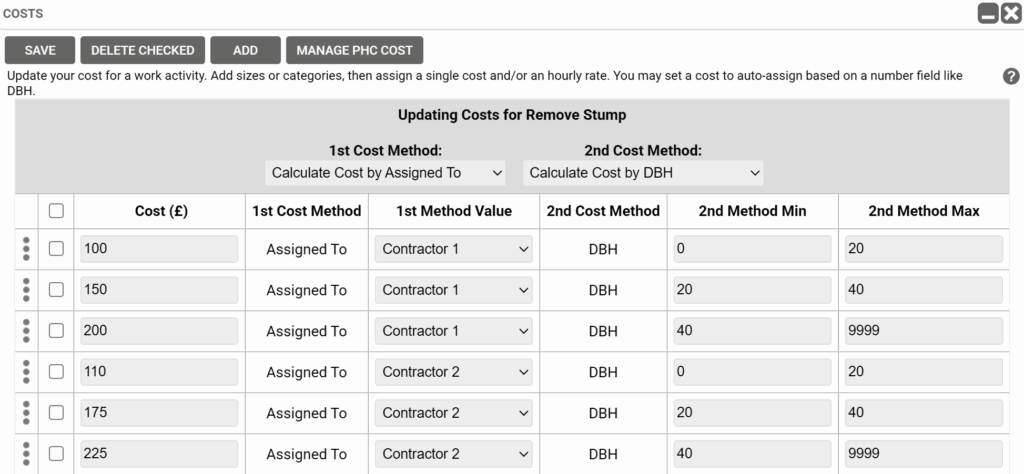Image resolution: width=1024 pixels, height=474 pixels.
Task: Click drag handle dots for cost 200 row
Action: coord(26,331)
